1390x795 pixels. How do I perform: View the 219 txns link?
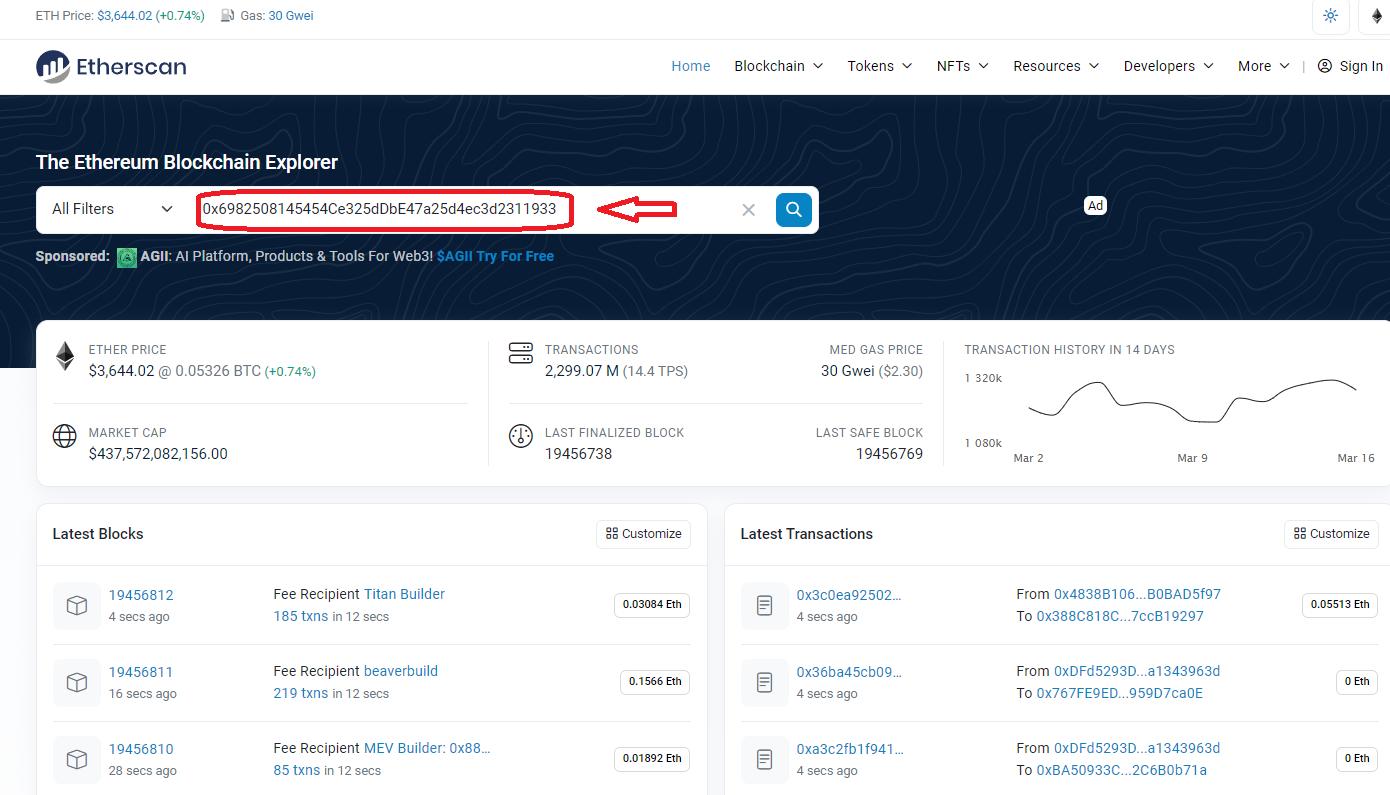click(x=301, y=693)
